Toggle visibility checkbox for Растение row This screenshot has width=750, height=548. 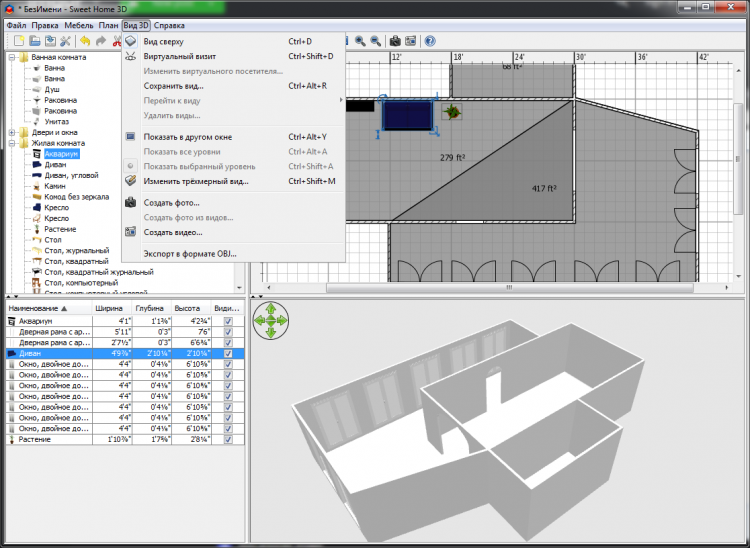tap(229, 439)
